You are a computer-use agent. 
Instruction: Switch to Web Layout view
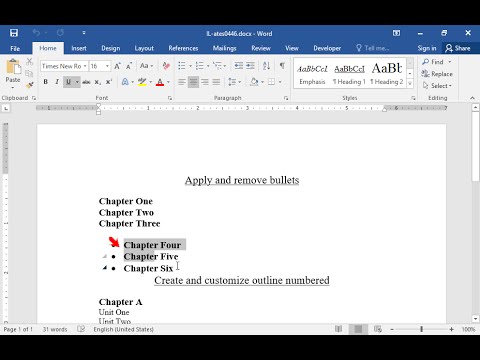pos(378,329)
